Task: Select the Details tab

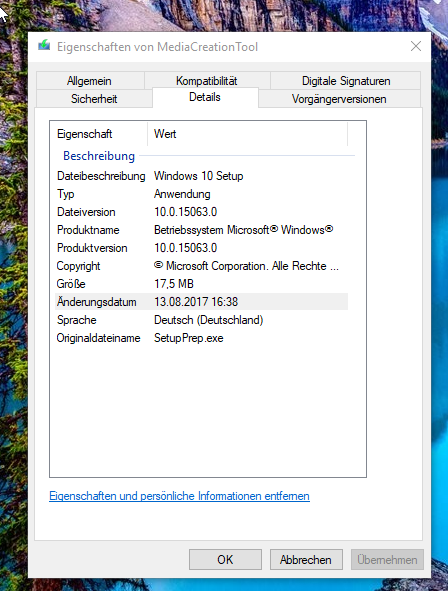Action: [205, 97]
